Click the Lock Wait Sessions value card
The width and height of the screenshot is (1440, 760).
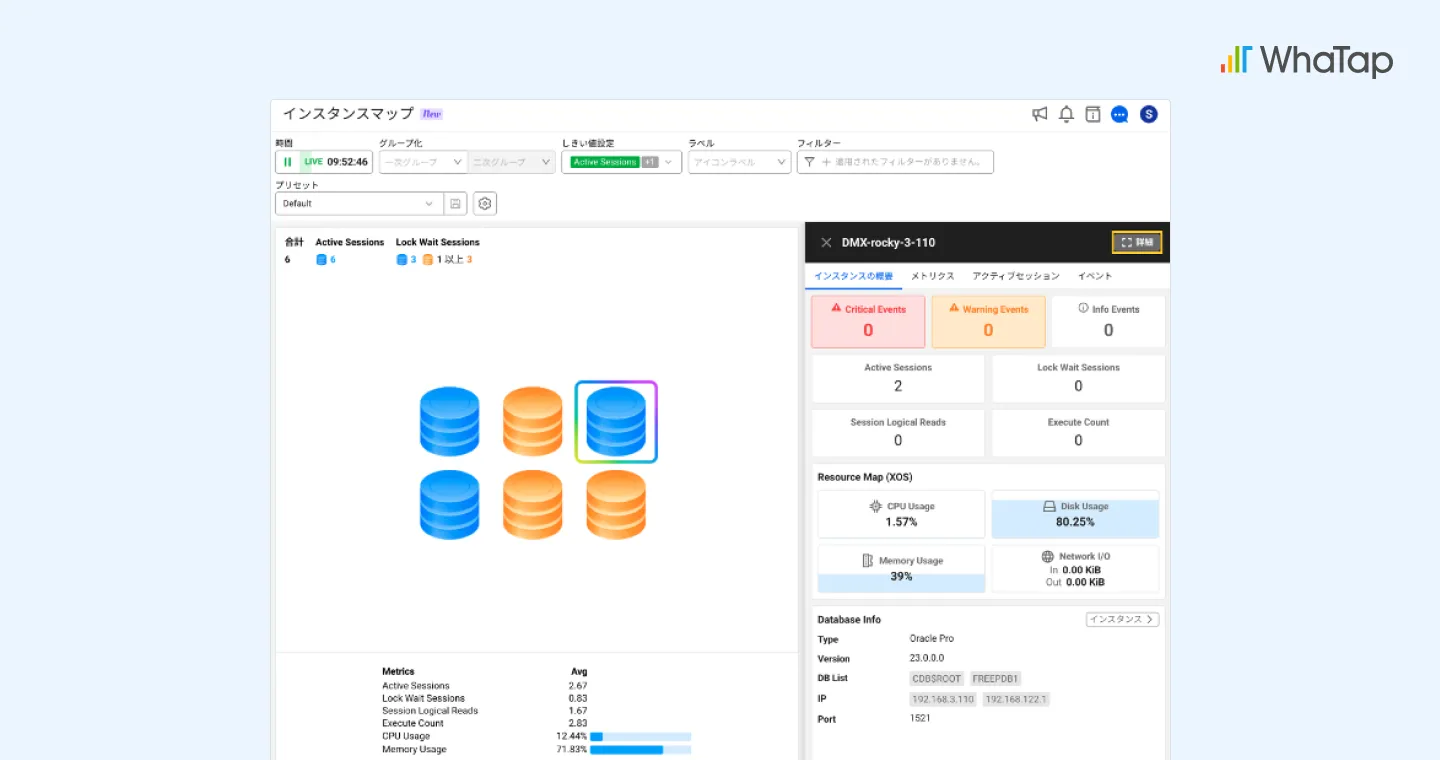point(1078,378)
